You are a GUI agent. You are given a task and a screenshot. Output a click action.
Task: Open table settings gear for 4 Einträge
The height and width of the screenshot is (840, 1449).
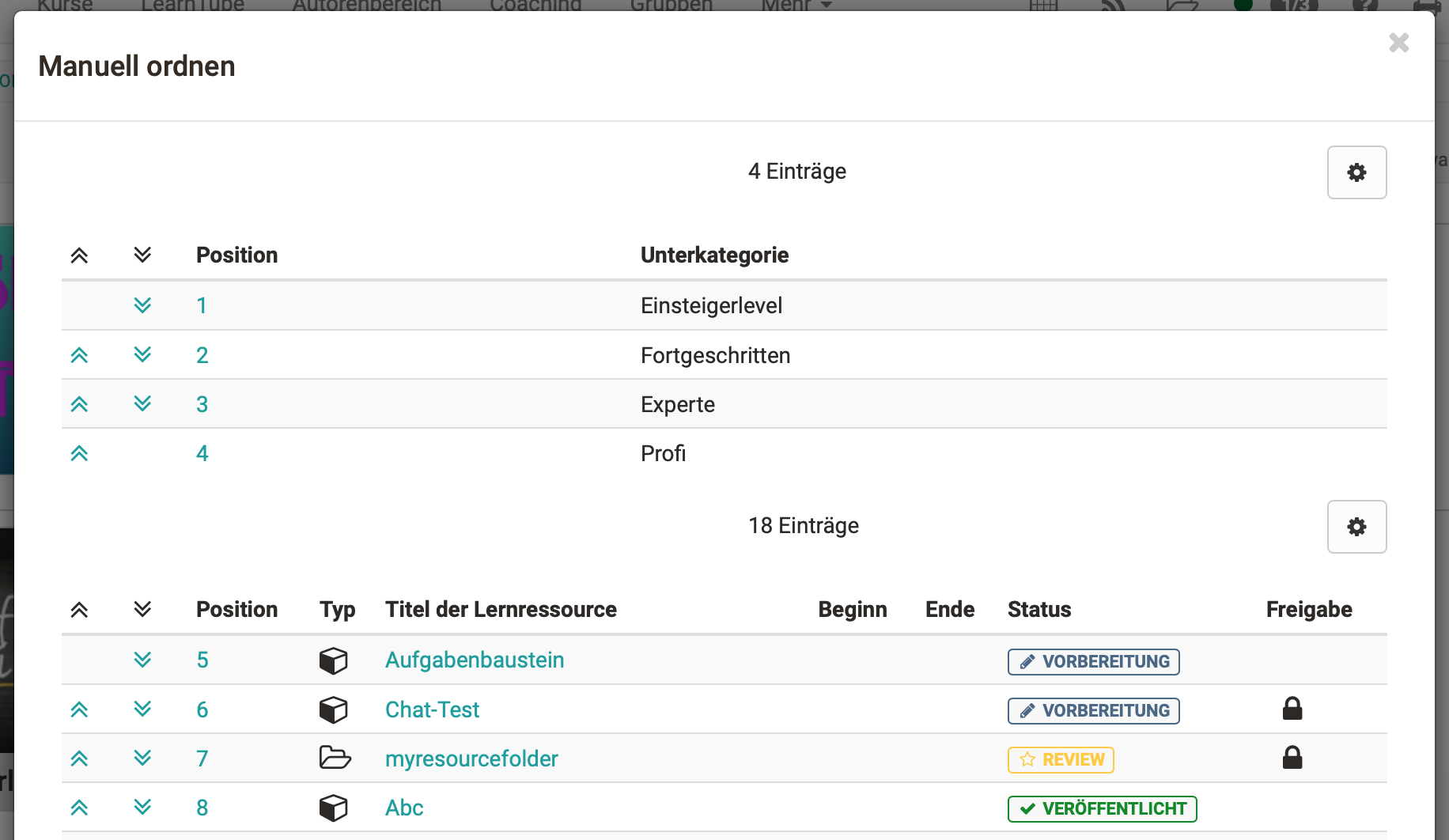(x=1356, y=172)
